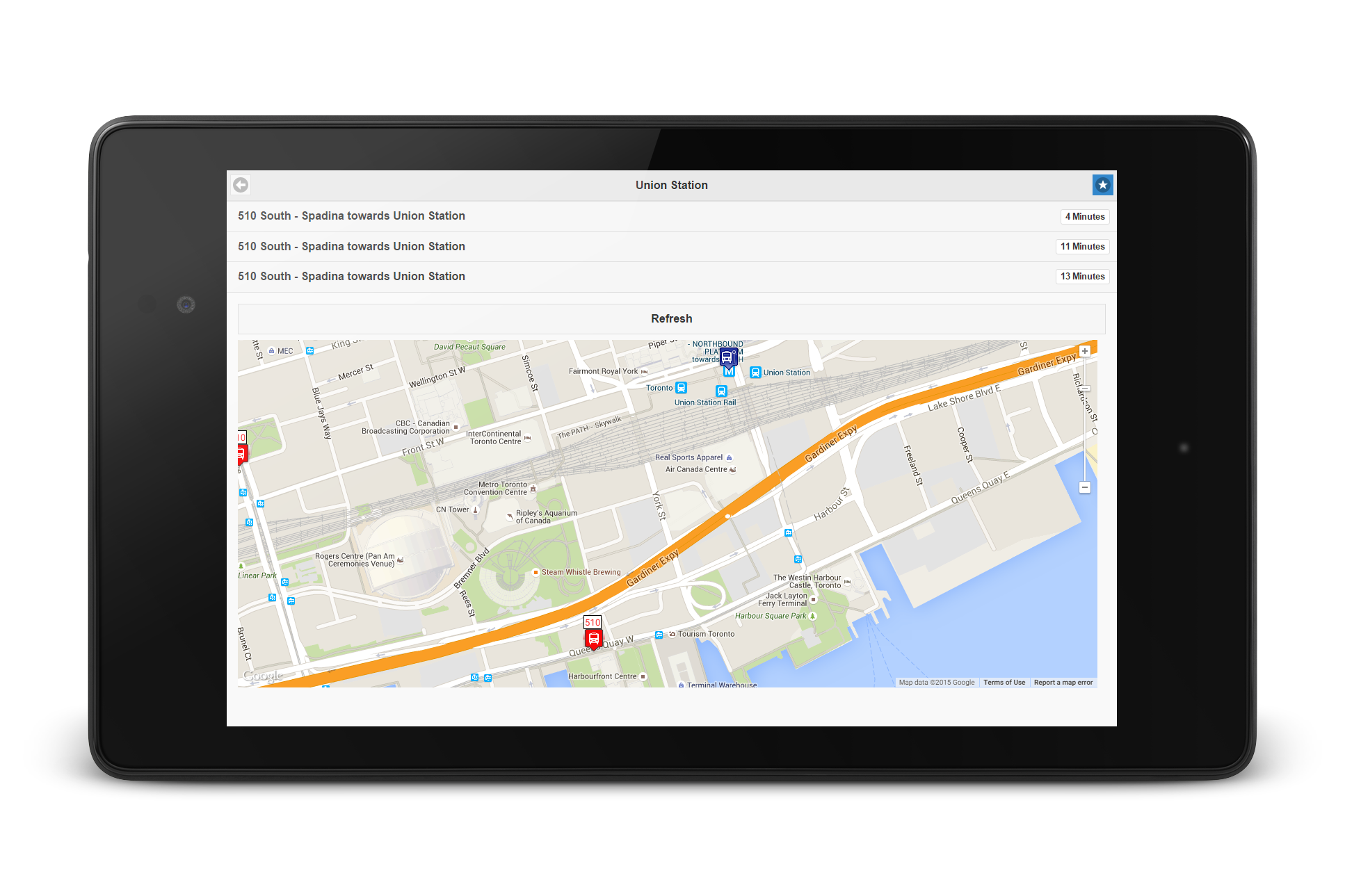Toggle the favorite star for Union Station

1102,185
